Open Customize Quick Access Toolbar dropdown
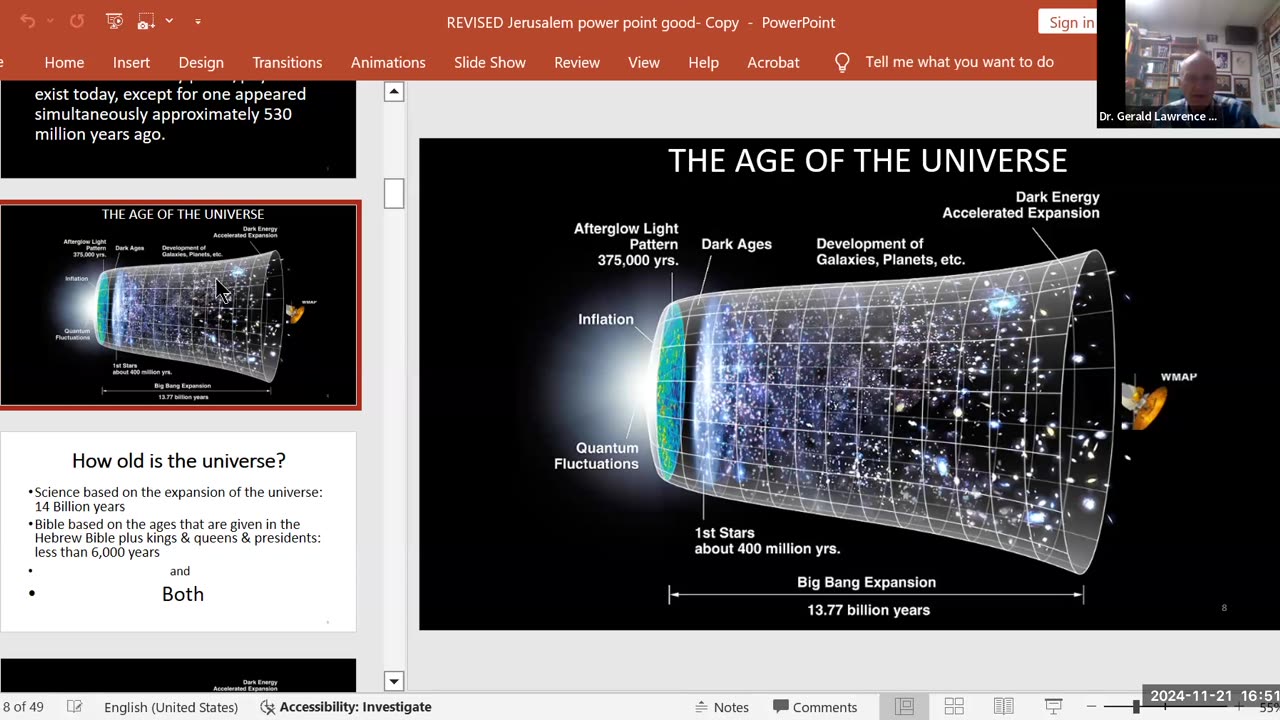 pyautogui.click(x=198, y=21)
